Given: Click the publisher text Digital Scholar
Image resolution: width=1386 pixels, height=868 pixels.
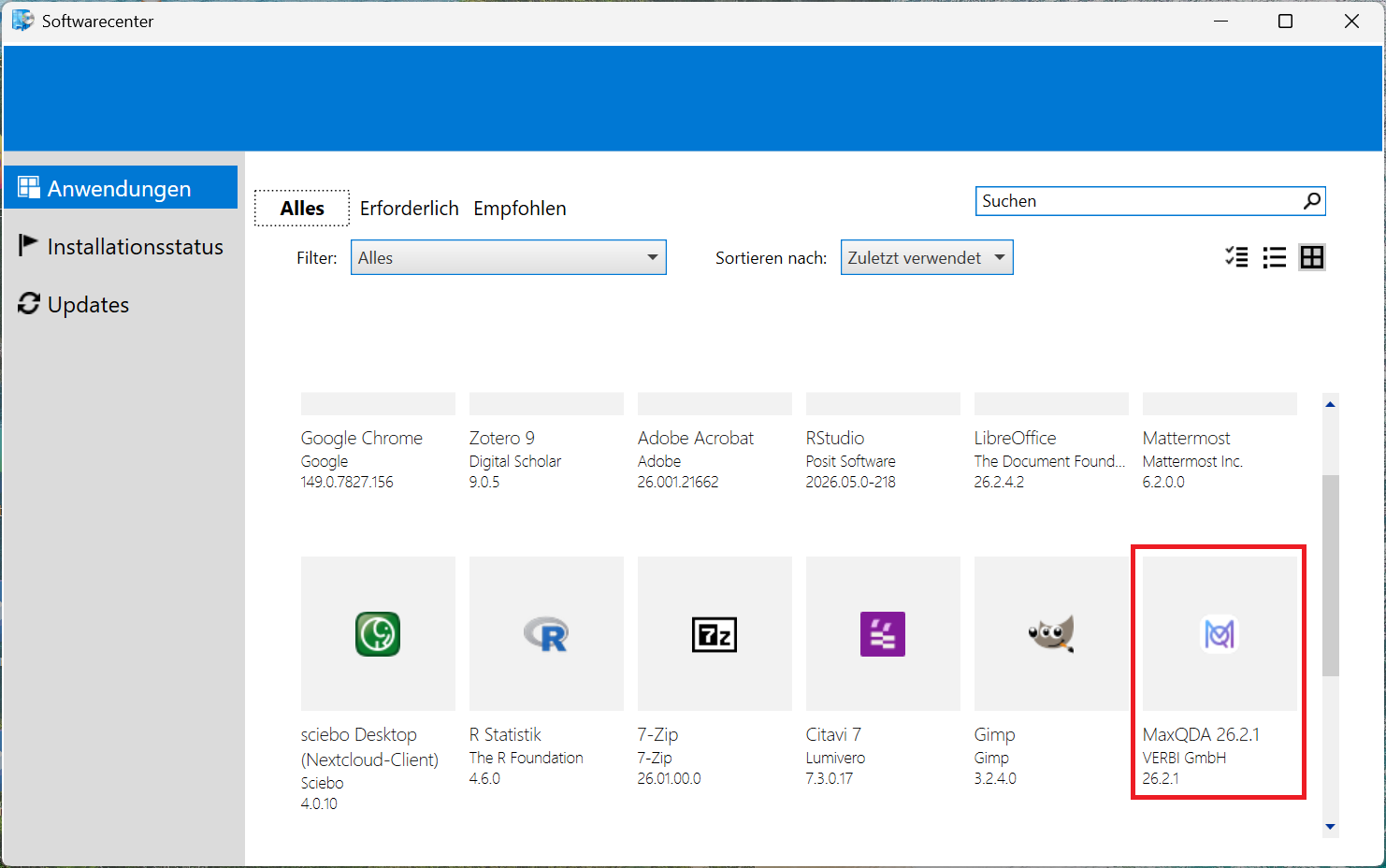Looking at the screenshot, I should pos(515,461).
